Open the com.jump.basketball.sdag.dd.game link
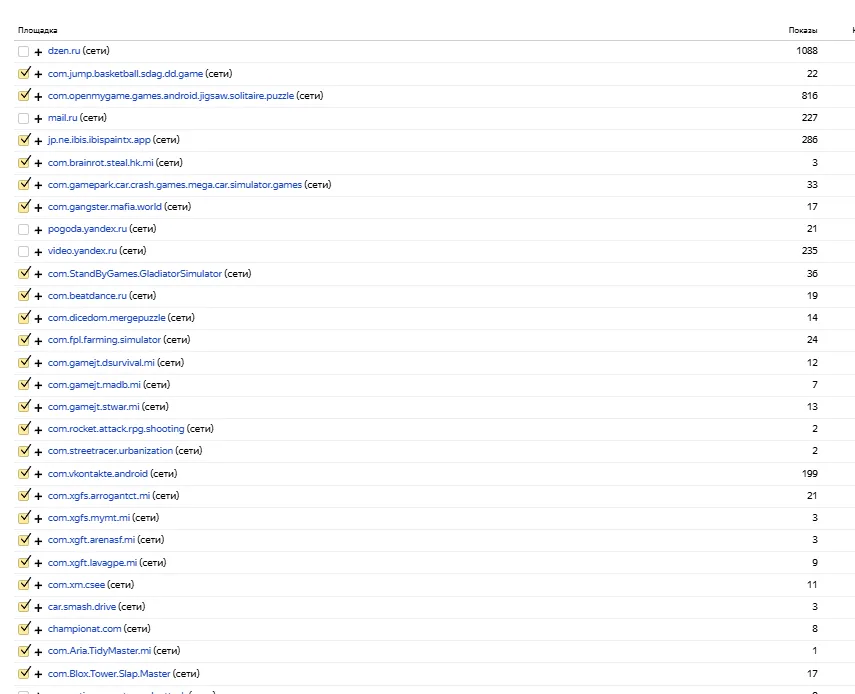855x694 pixels. point(125,74)
